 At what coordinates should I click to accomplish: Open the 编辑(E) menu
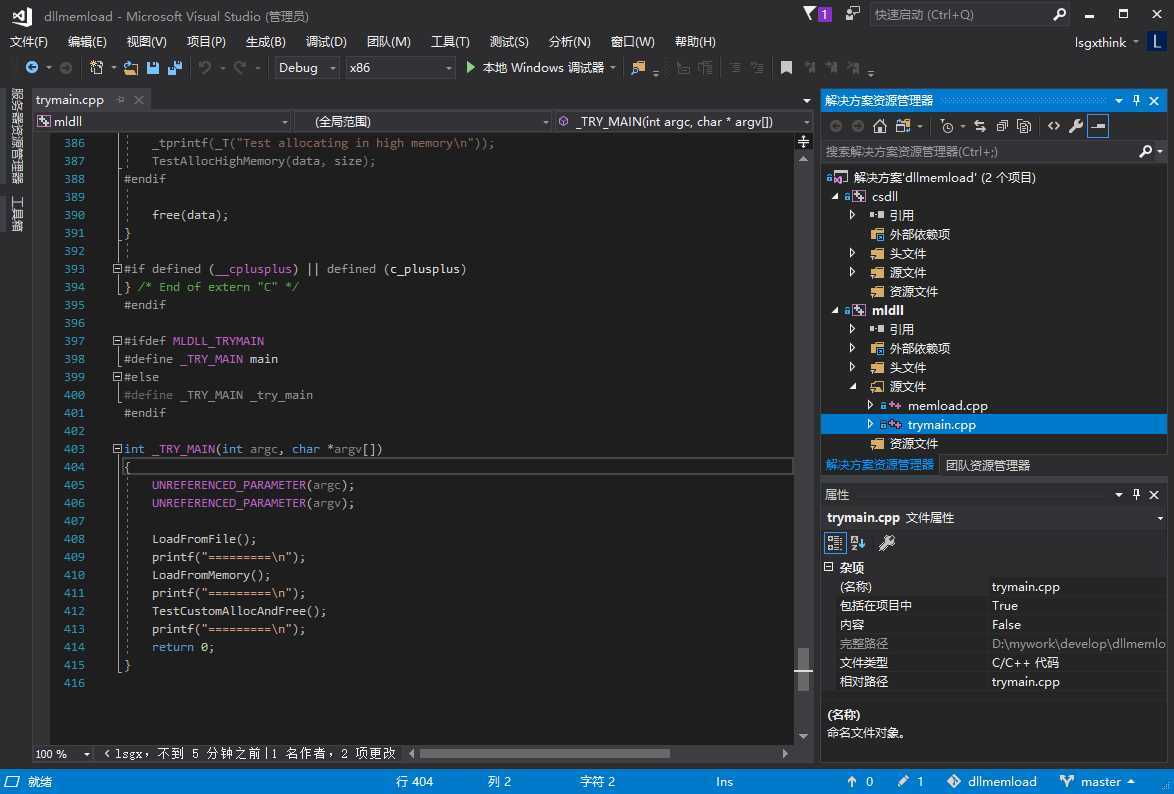tap(87, 42)
